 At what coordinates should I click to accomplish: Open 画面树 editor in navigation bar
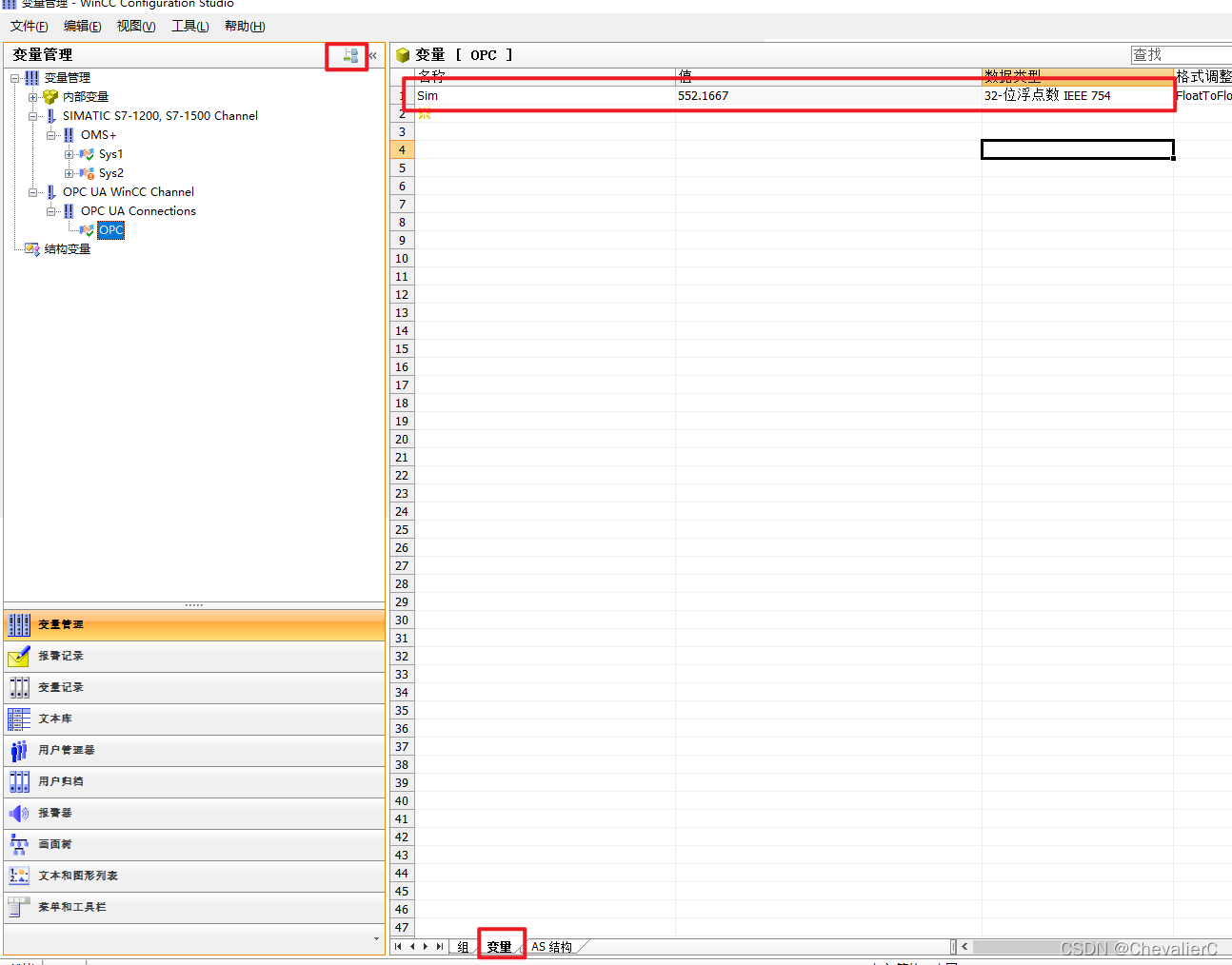coord(194,845)
